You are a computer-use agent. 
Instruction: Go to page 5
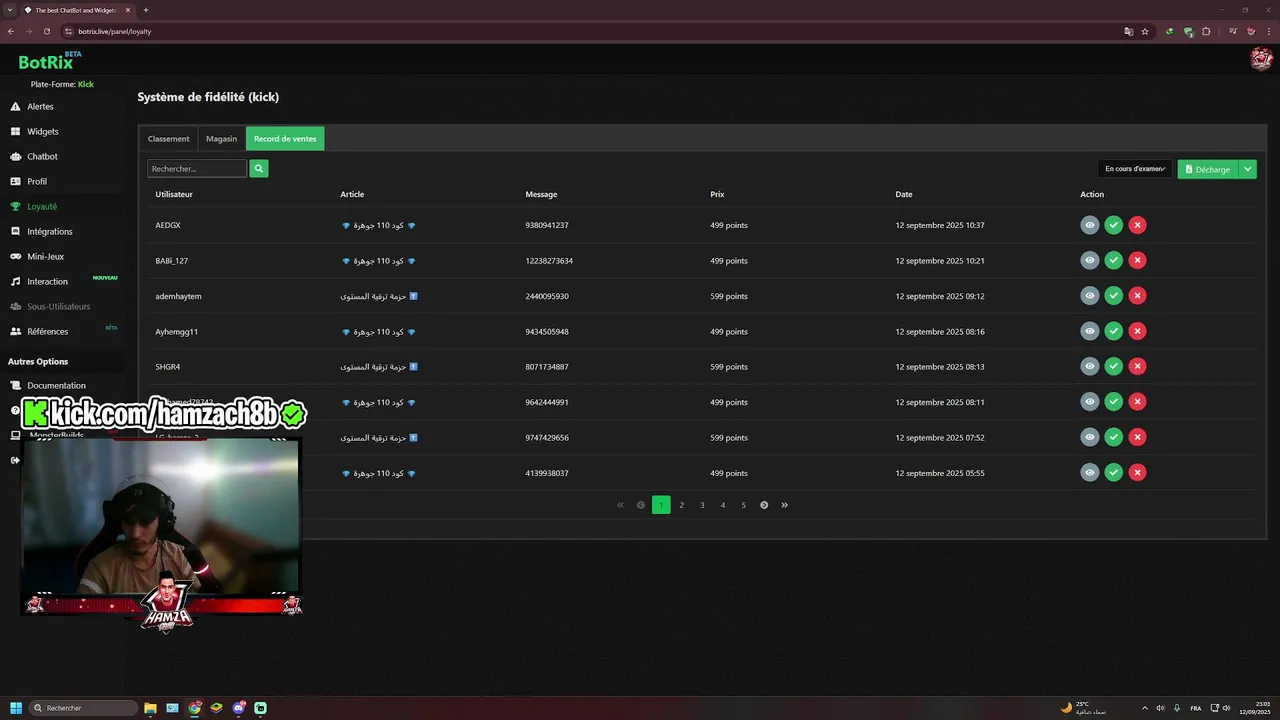(x=743, y=505)
